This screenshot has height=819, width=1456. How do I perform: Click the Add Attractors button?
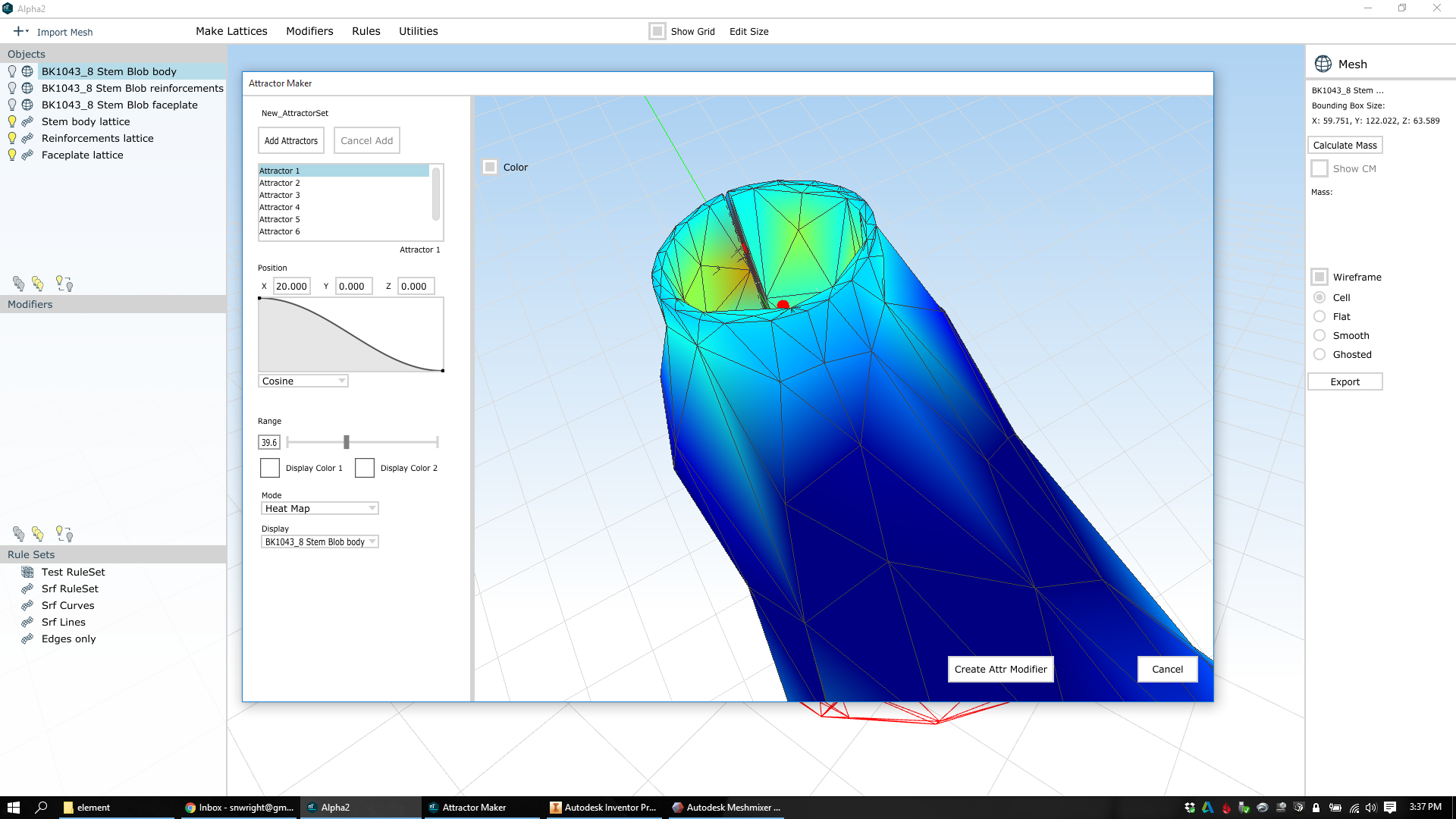291,140
